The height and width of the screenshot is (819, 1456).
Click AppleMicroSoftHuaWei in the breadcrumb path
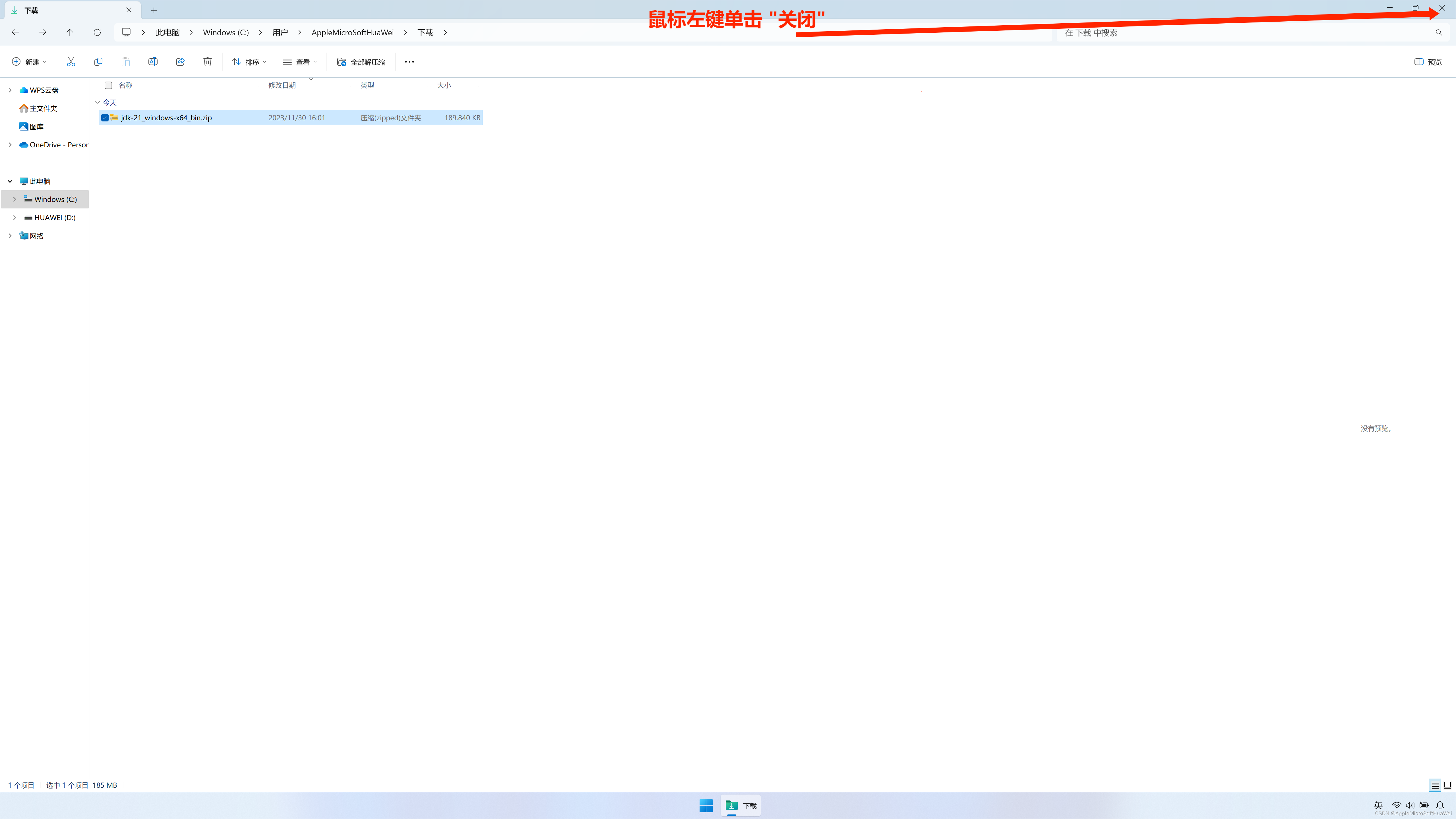352,32
